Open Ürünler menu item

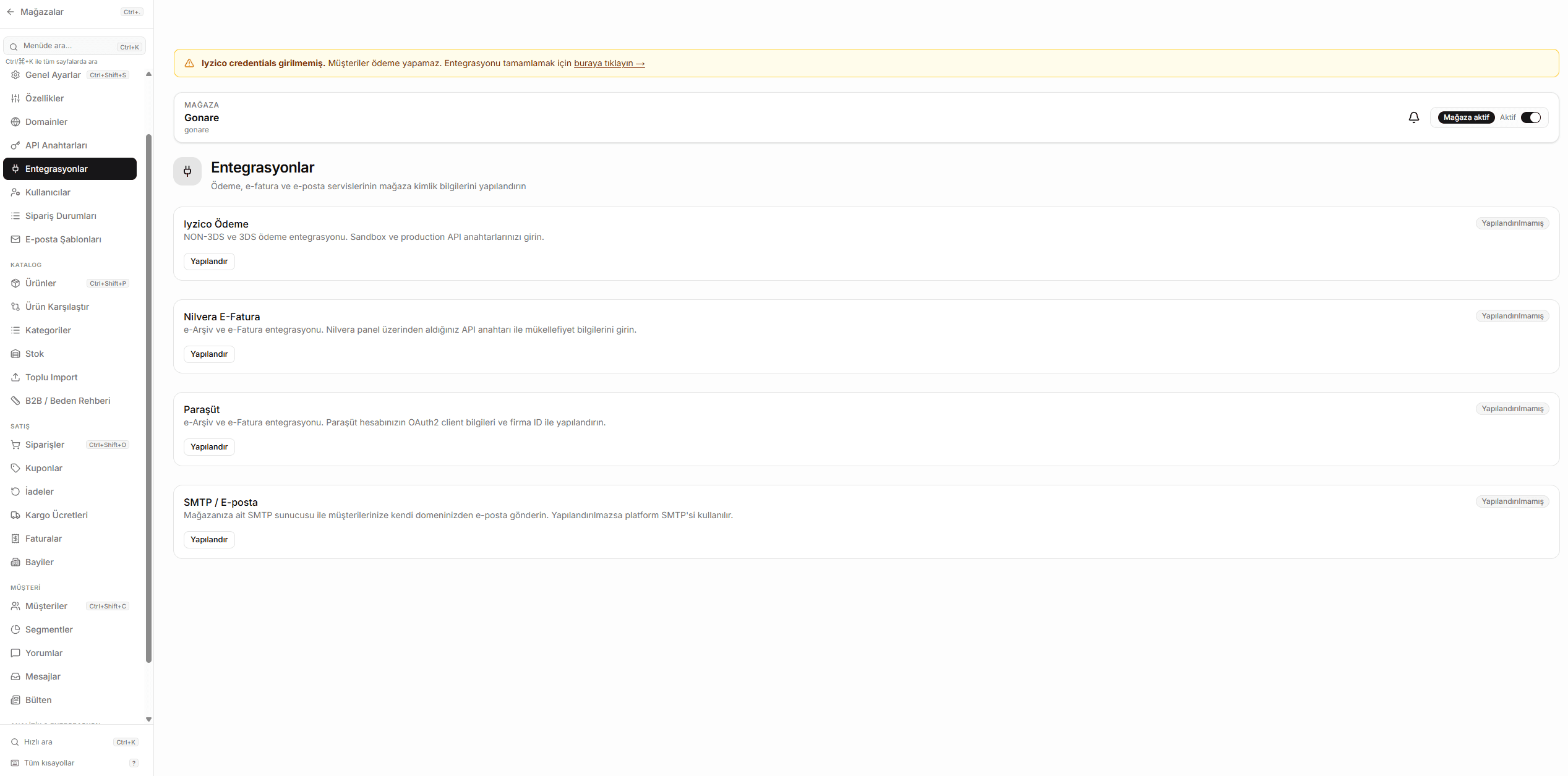coord(70,283)
